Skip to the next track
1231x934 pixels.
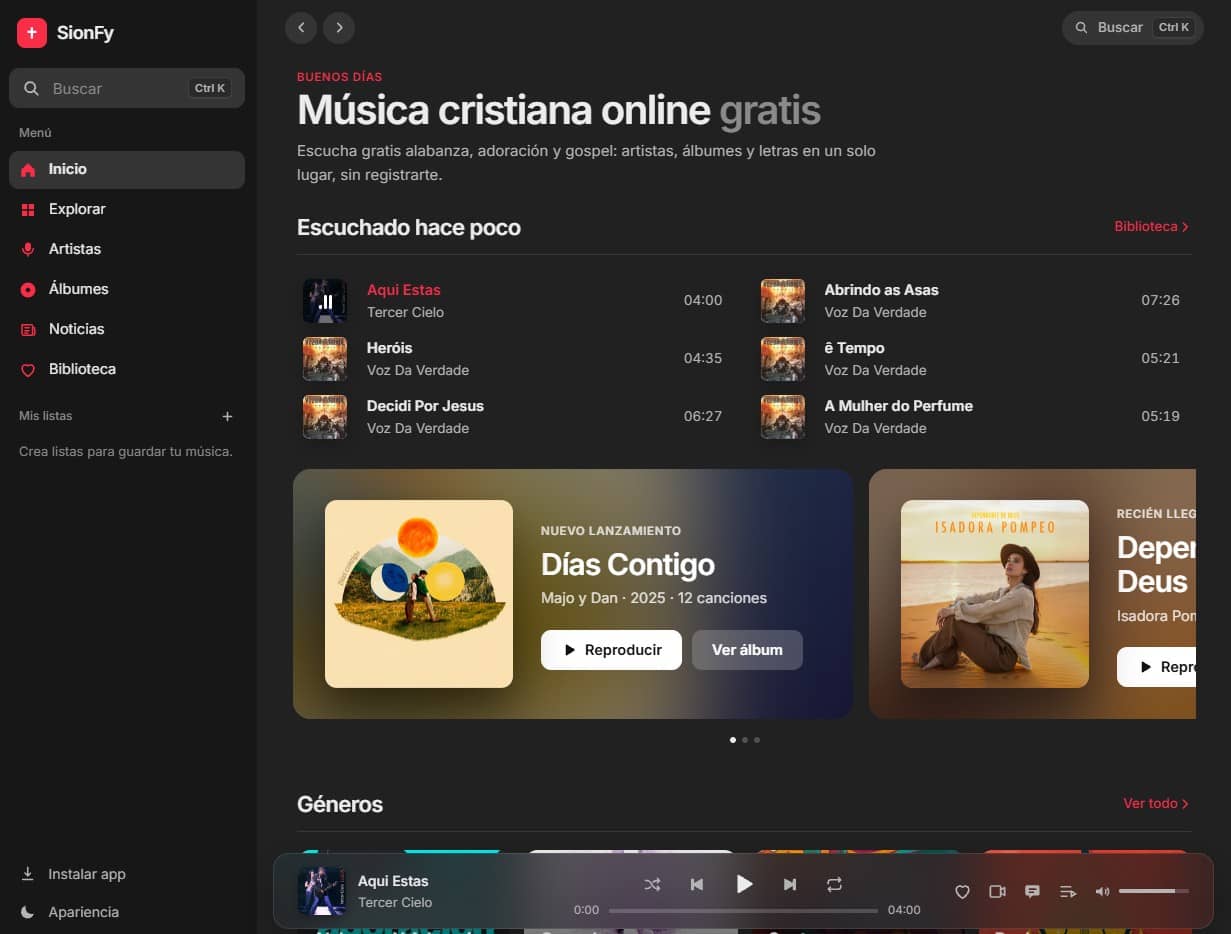tap(790, 885)
